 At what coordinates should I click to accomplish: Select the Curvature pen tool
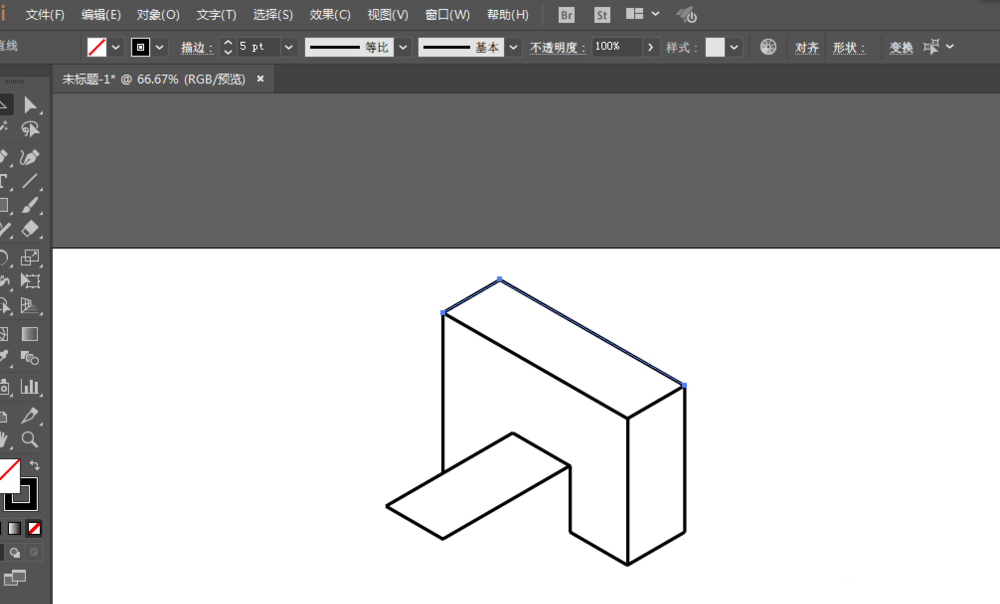click(x=29, y=157)
